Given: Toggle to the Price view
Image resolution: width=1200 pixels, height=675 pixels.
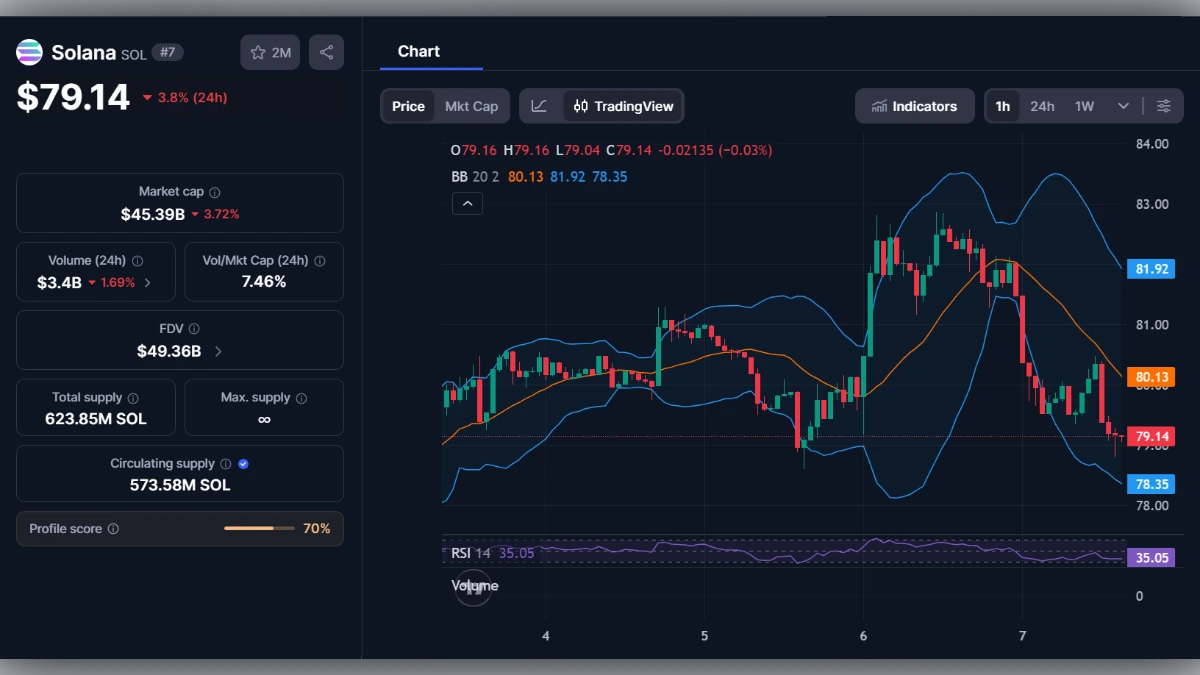Looking at the screenshot, I should click(x=407, y=105).
